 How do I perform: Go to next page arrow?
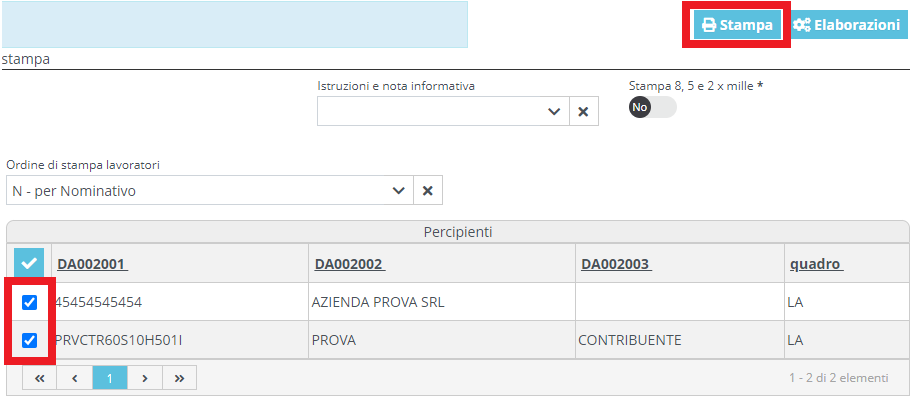144,378
